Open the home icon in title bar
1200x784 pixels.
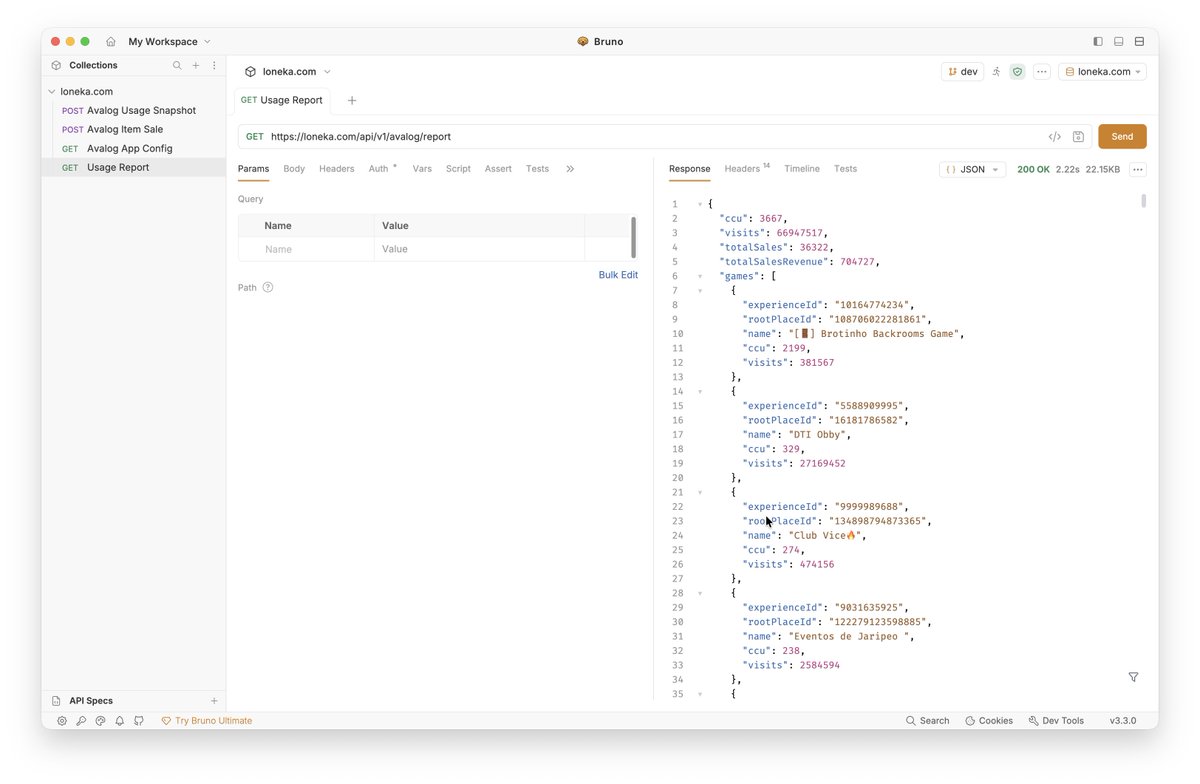pyautogui.click(x=110, y=42)
